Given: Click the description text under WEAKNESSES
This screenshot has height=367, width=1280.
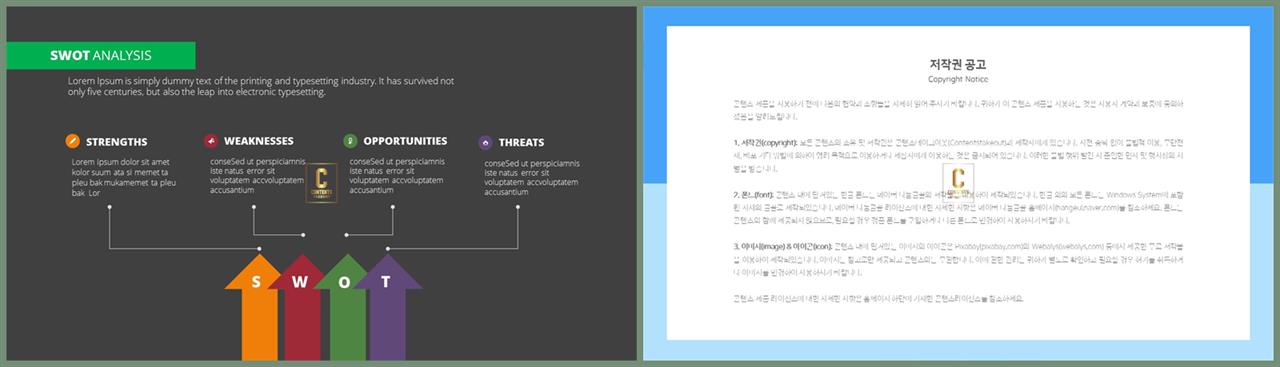Looking at the screenshot, I should tap(257, 176).
